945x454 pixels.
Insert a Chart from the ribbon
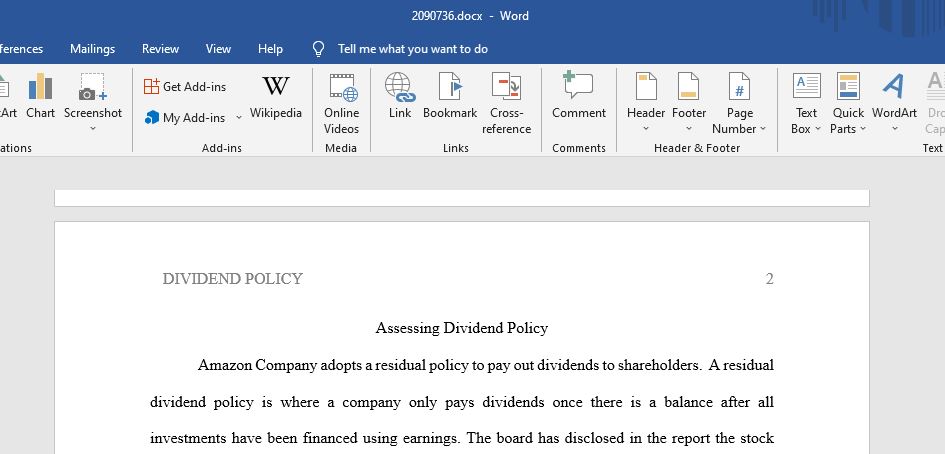[40, 96]
